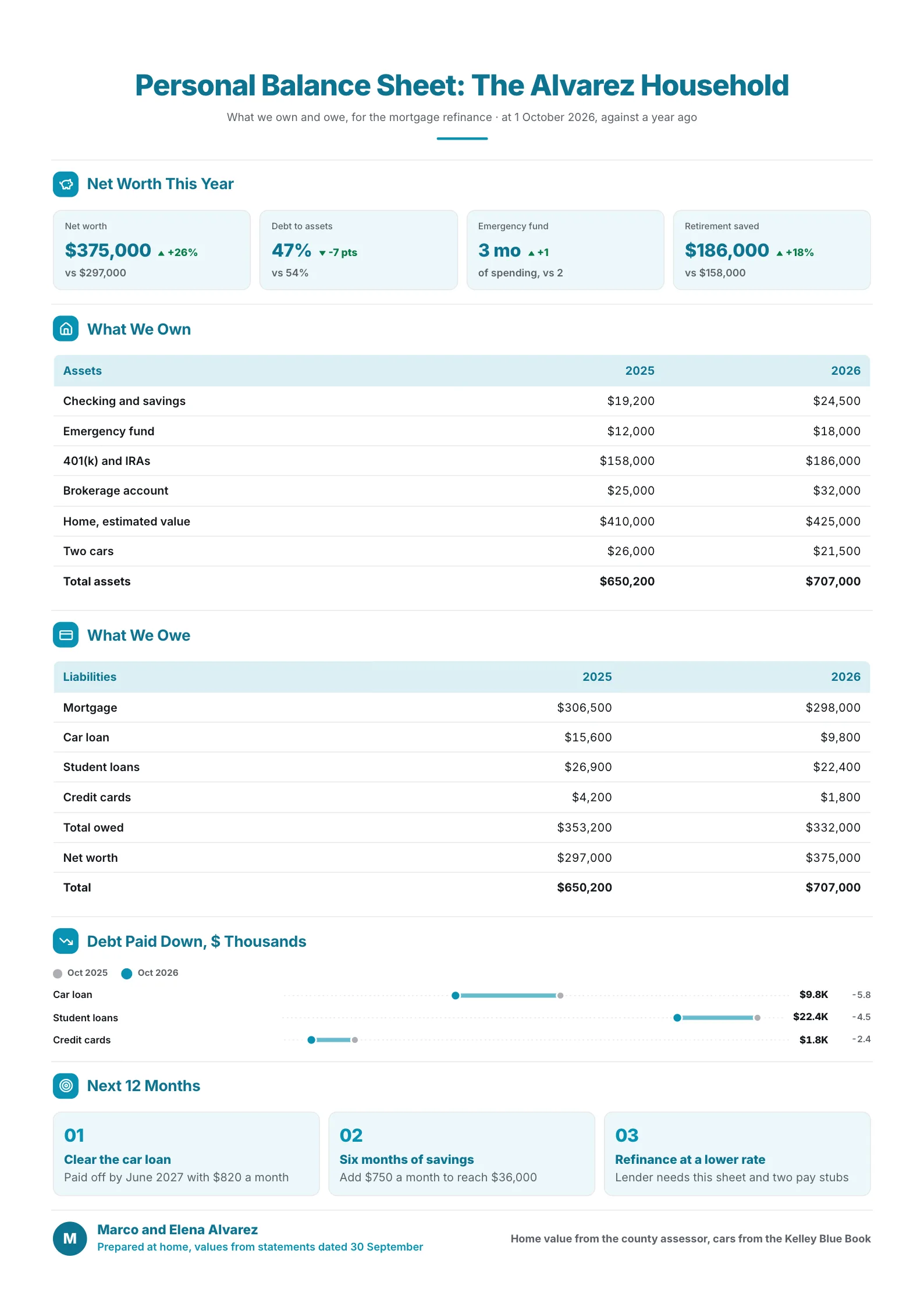This screenshot has height=1307, width=924.
Task: Click the credit card icon beside What We Owe
Action: pos(66,635)
